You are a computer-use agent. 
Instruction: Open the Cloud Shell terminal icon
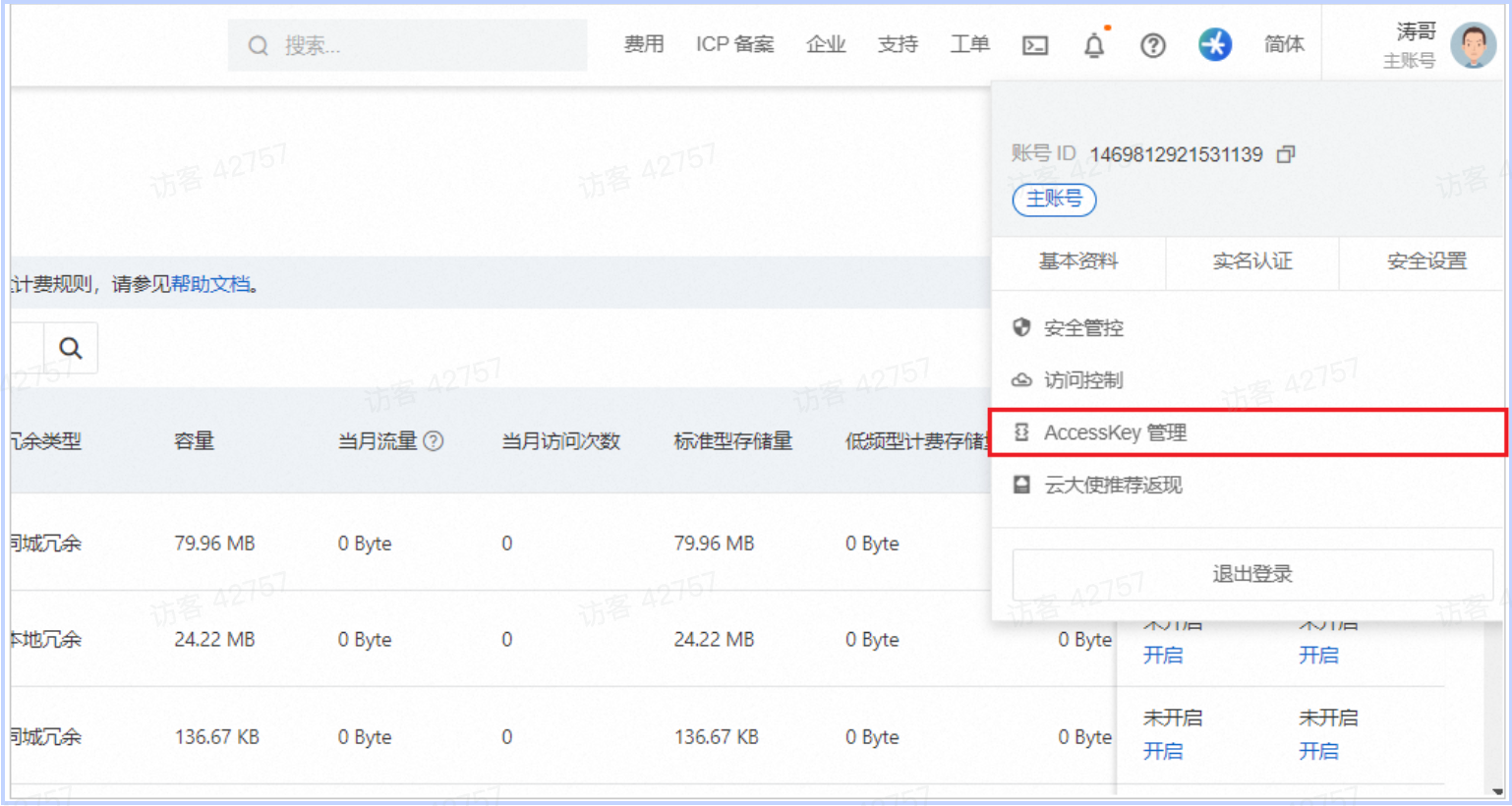tap(1034, 44)
